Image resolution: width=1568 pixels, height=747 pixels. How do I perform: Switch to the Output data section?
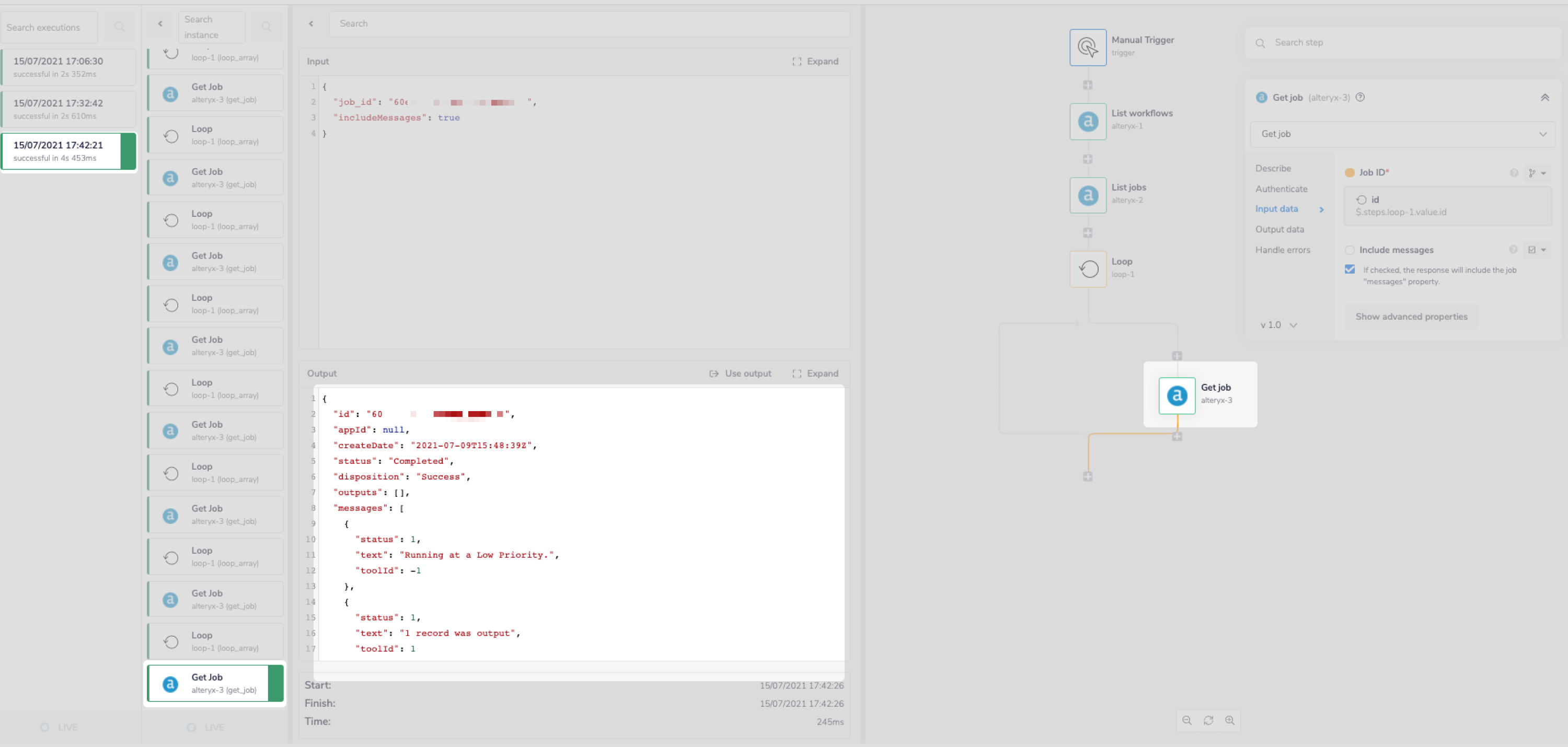pyautogui.click(x=1279, y=229)
